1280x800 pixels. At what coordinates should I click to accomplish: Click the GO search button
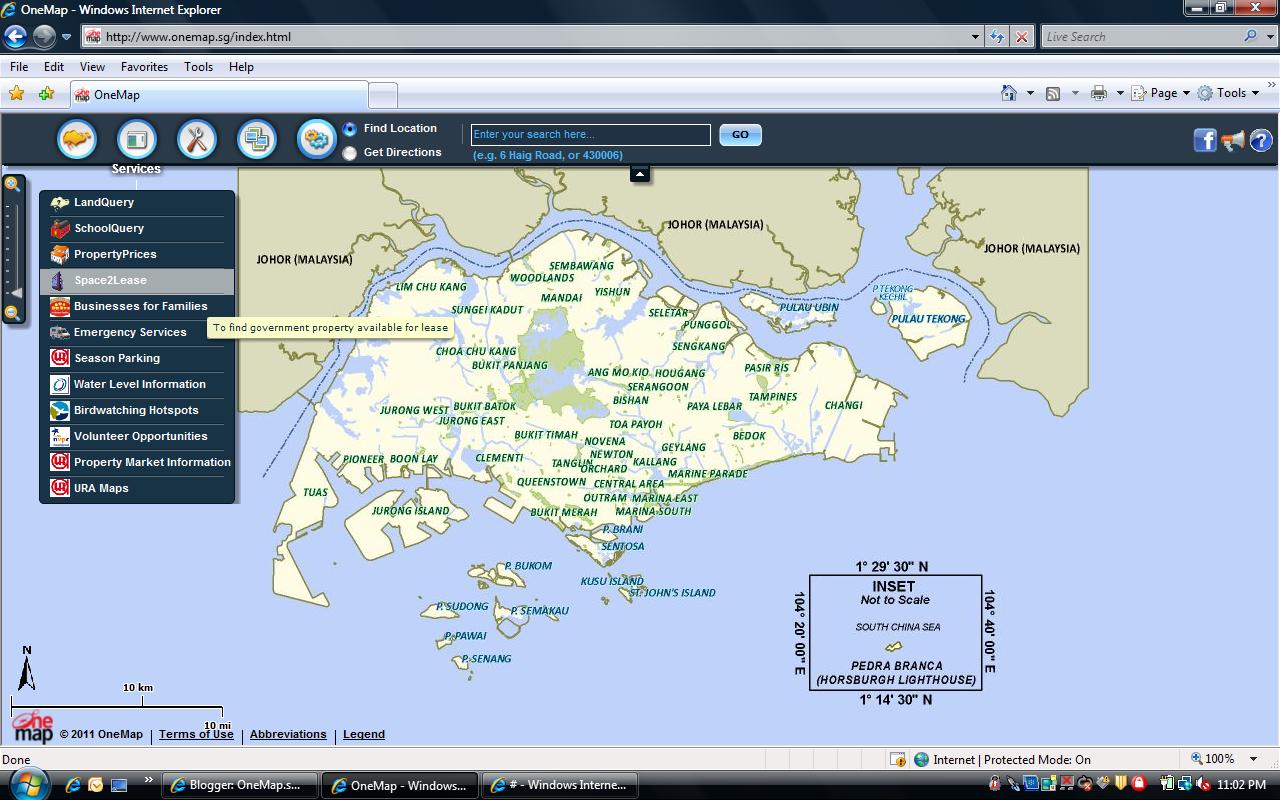click(x=740, y=134)
